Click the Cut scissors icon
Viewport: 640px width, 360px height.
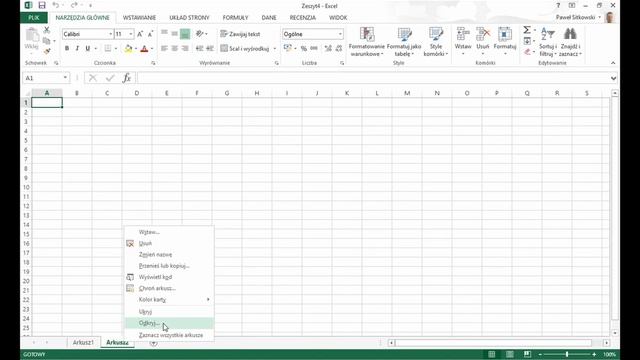tap(47, 30)
